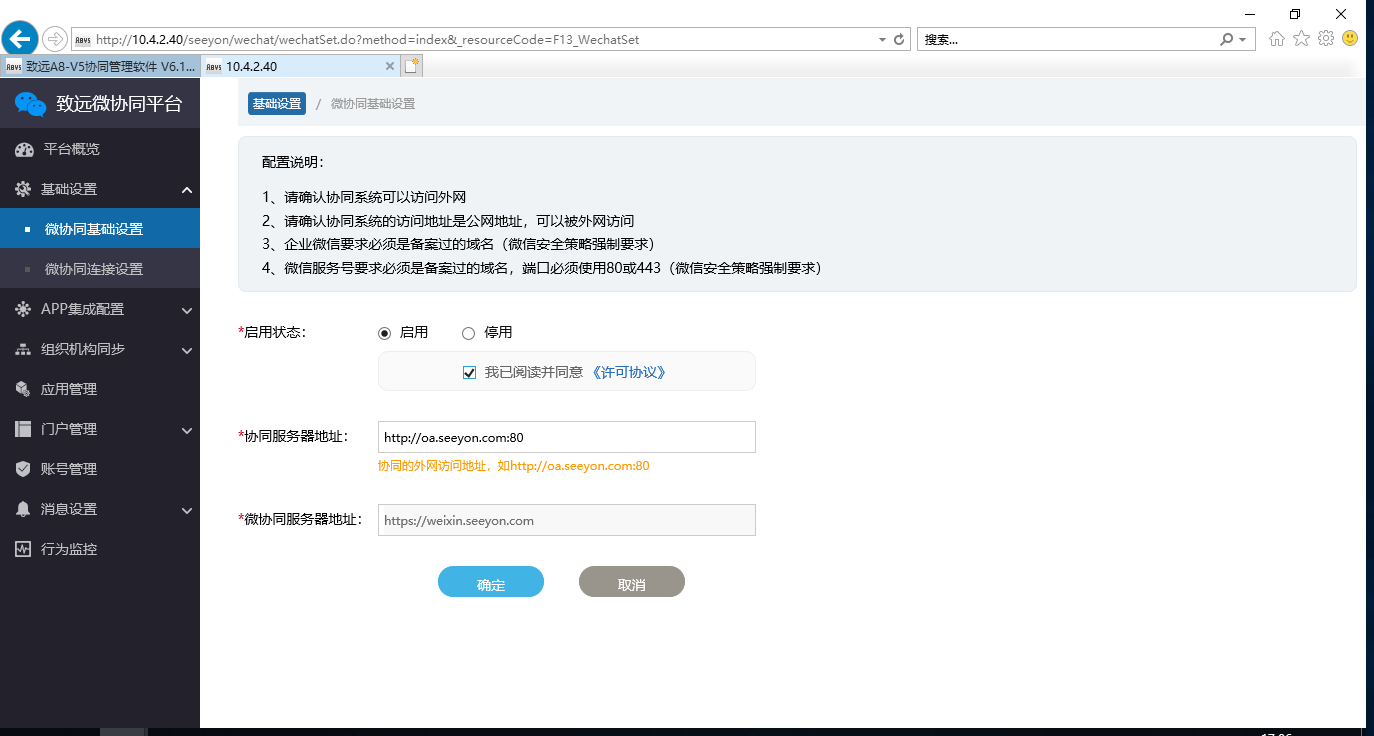Click the 确定 confirm button
1374x736 pixels.
491,582
